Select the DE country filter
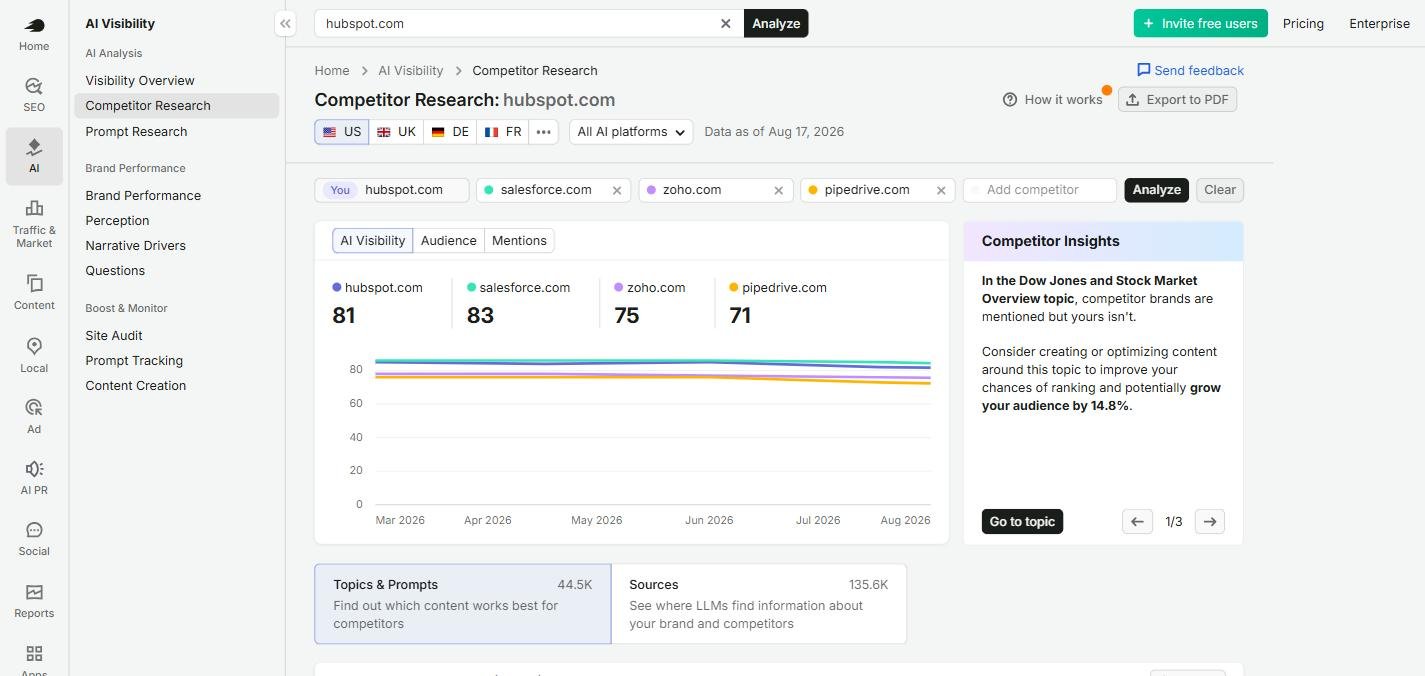Image resolution: width=1425 pixels, height=676 pixels. [450, 132]
